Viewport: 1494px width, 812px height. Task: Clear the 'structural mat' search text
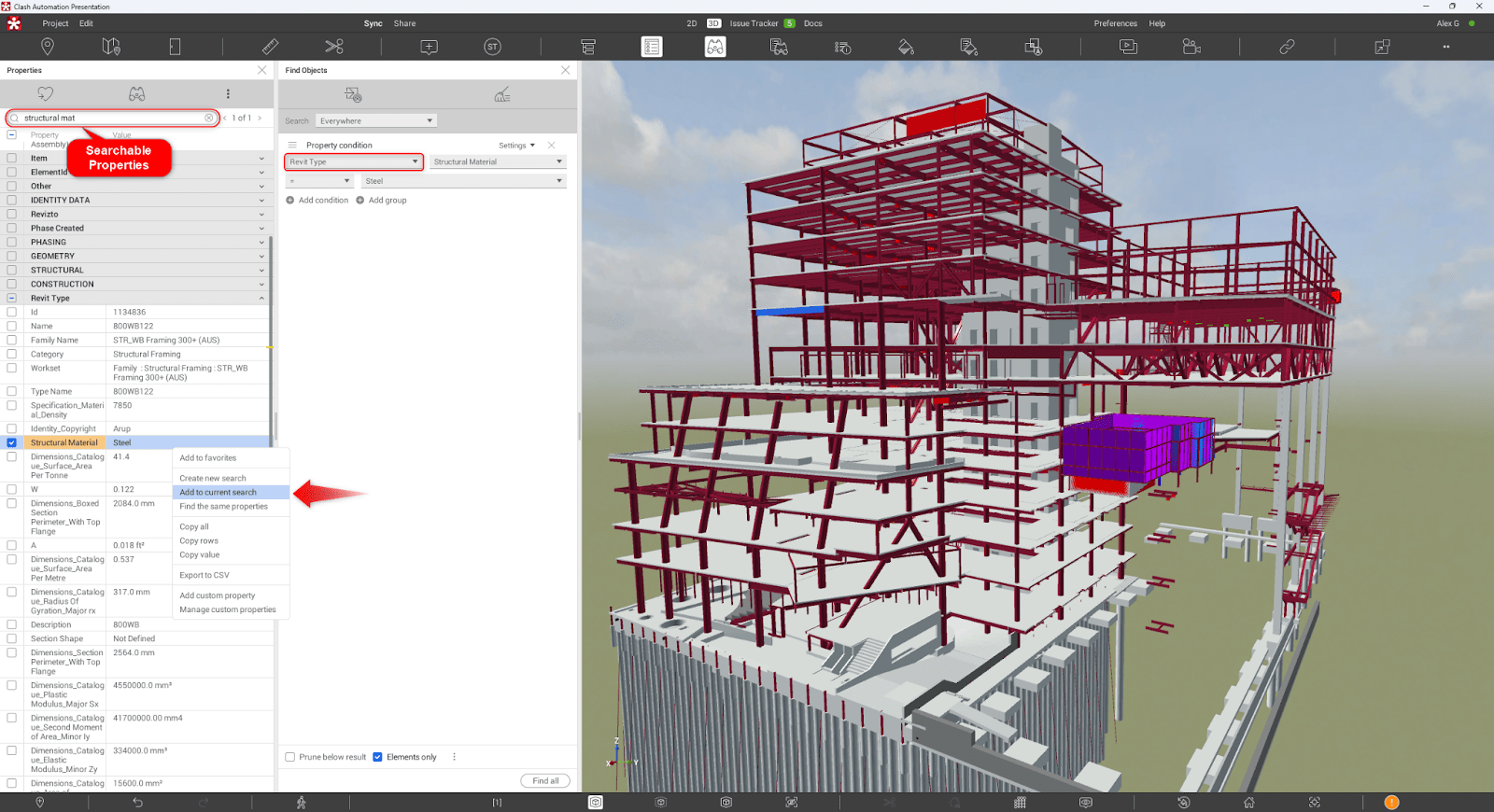click(209, 118)
